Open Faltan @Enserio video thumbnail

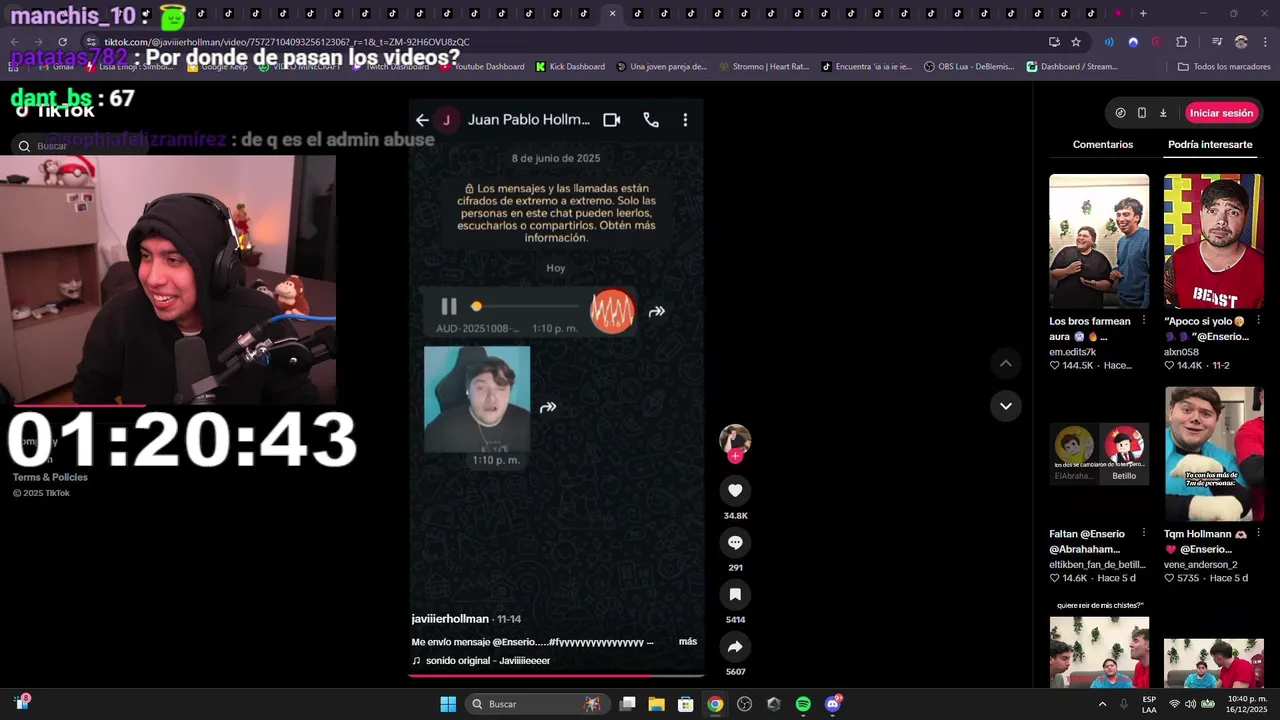[1099, 454]
